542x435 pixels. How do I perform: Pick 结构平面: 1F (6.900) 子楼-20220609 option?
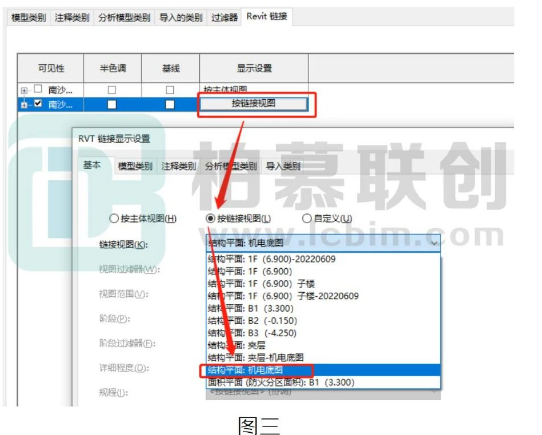(323, 296)
